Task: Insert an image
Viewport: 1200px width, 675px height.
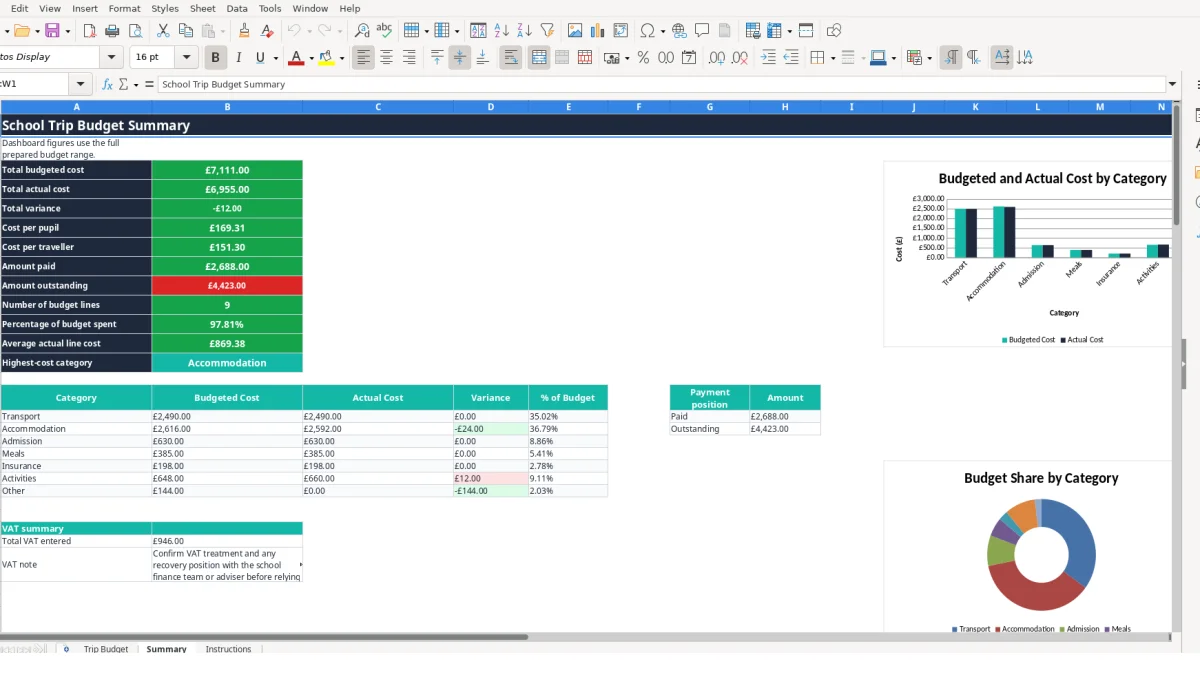Action: [575, 31]
